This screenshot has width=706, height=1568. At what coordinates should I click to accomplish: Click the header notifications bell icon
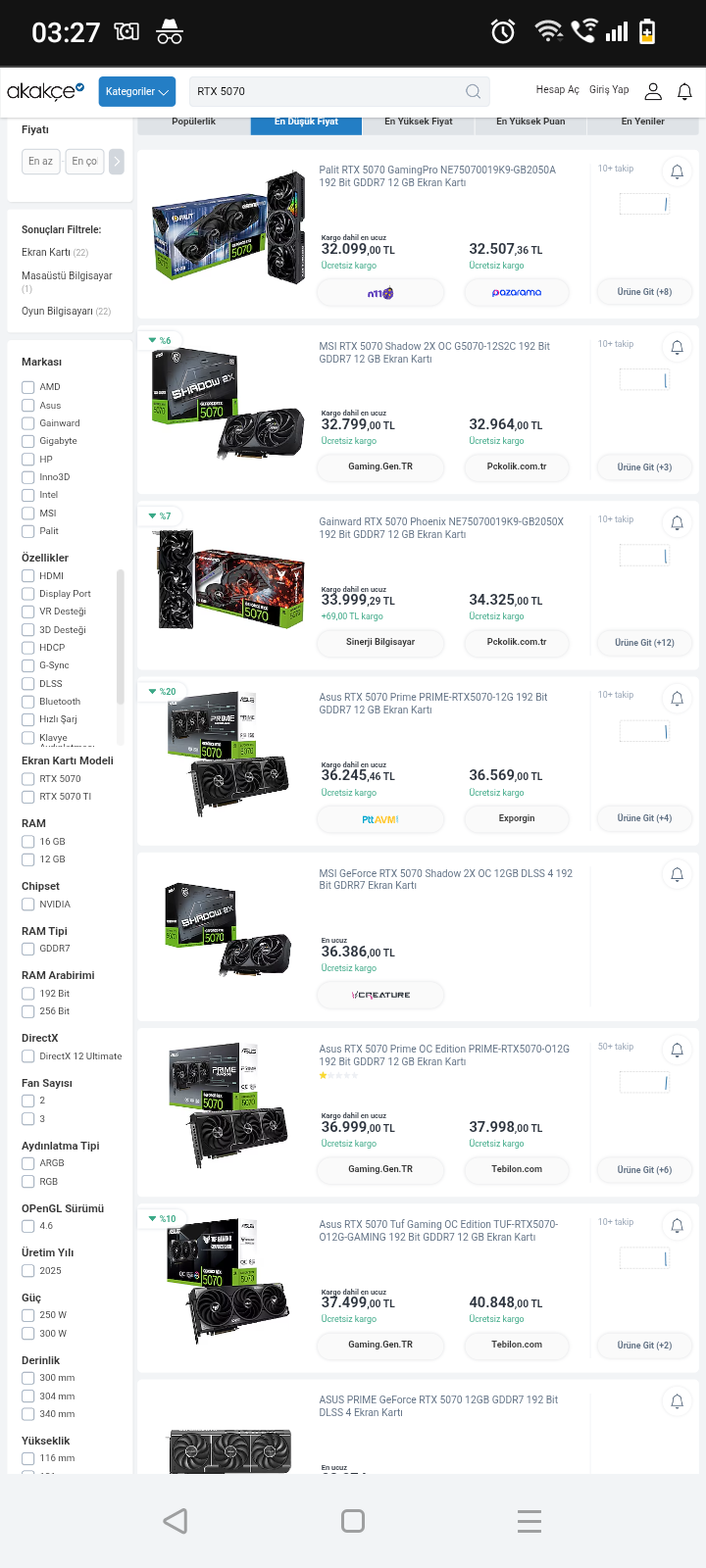click(x=684, y=91)
